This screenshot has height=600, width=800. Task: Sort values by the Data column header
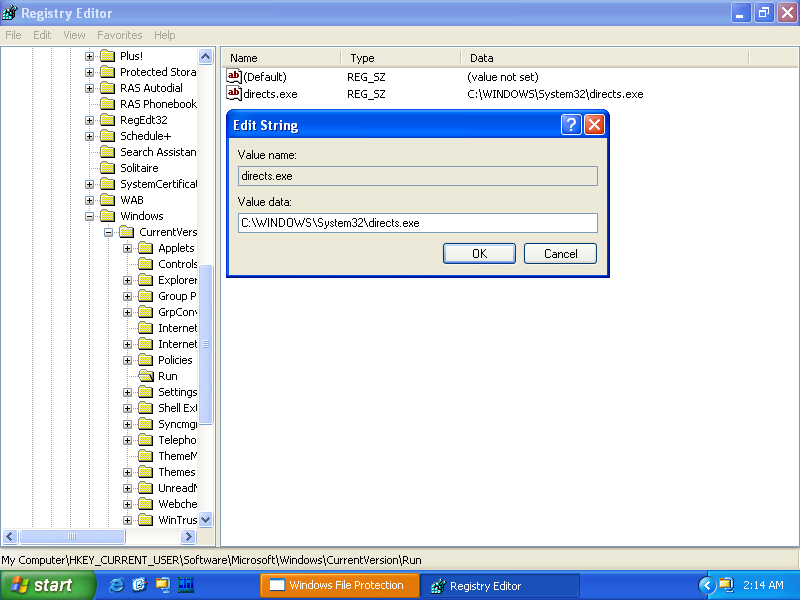click(x=605, y=58)
